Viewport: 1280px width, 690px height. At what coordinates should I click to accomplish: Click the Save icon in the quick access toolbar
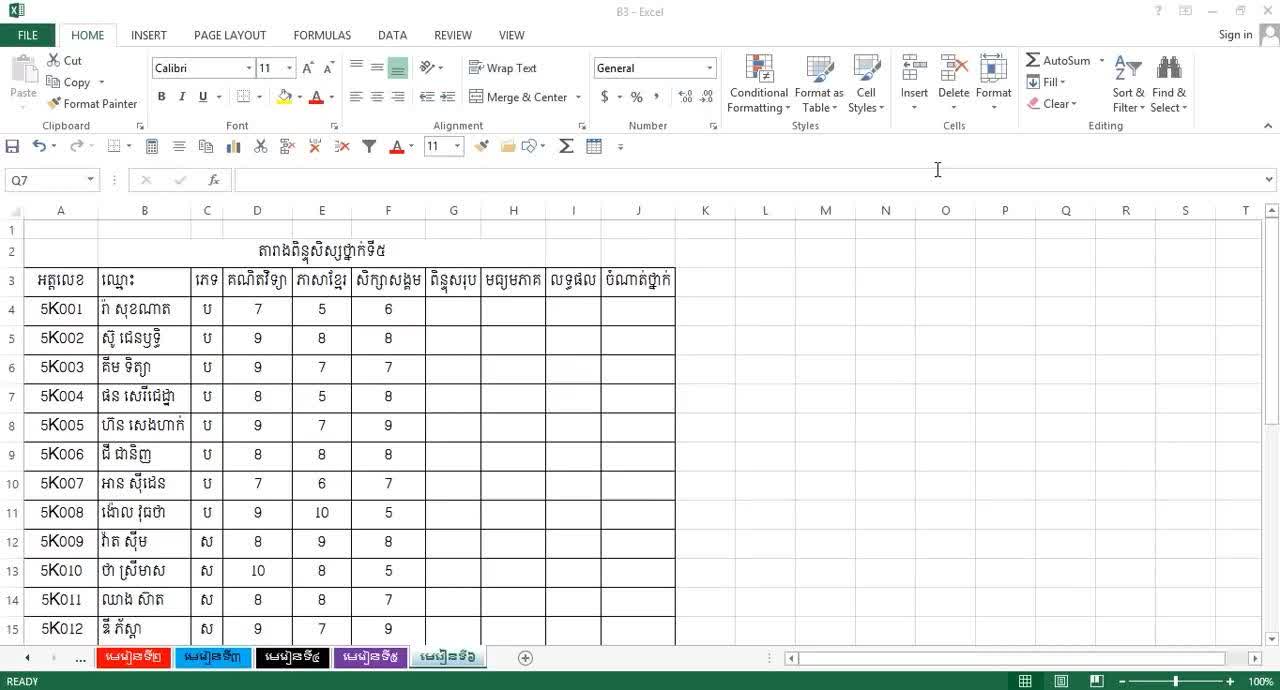(13, 146)
